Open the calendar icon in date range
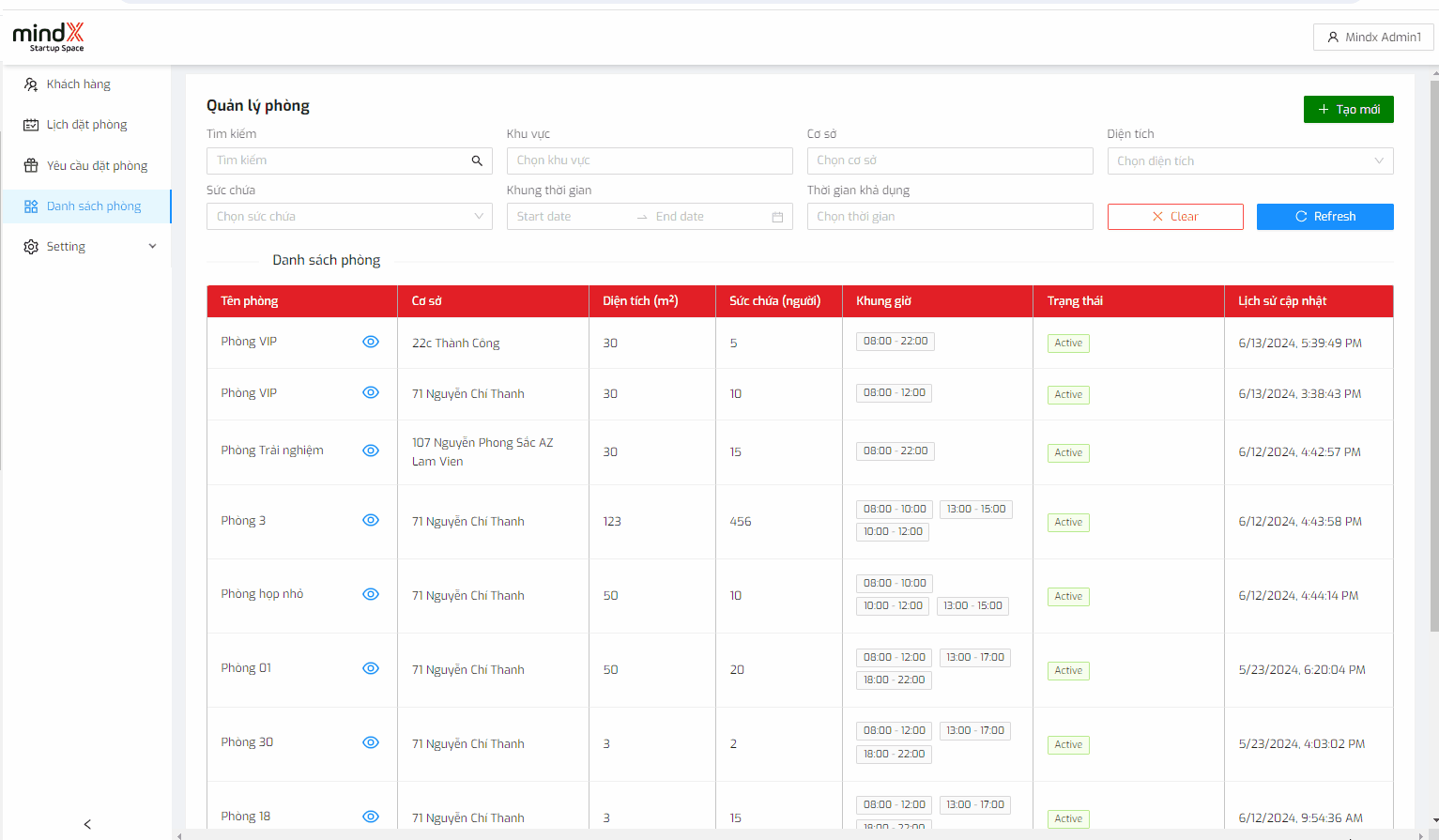Screen dimensions: 1439x840 click(x=777, y=217)
